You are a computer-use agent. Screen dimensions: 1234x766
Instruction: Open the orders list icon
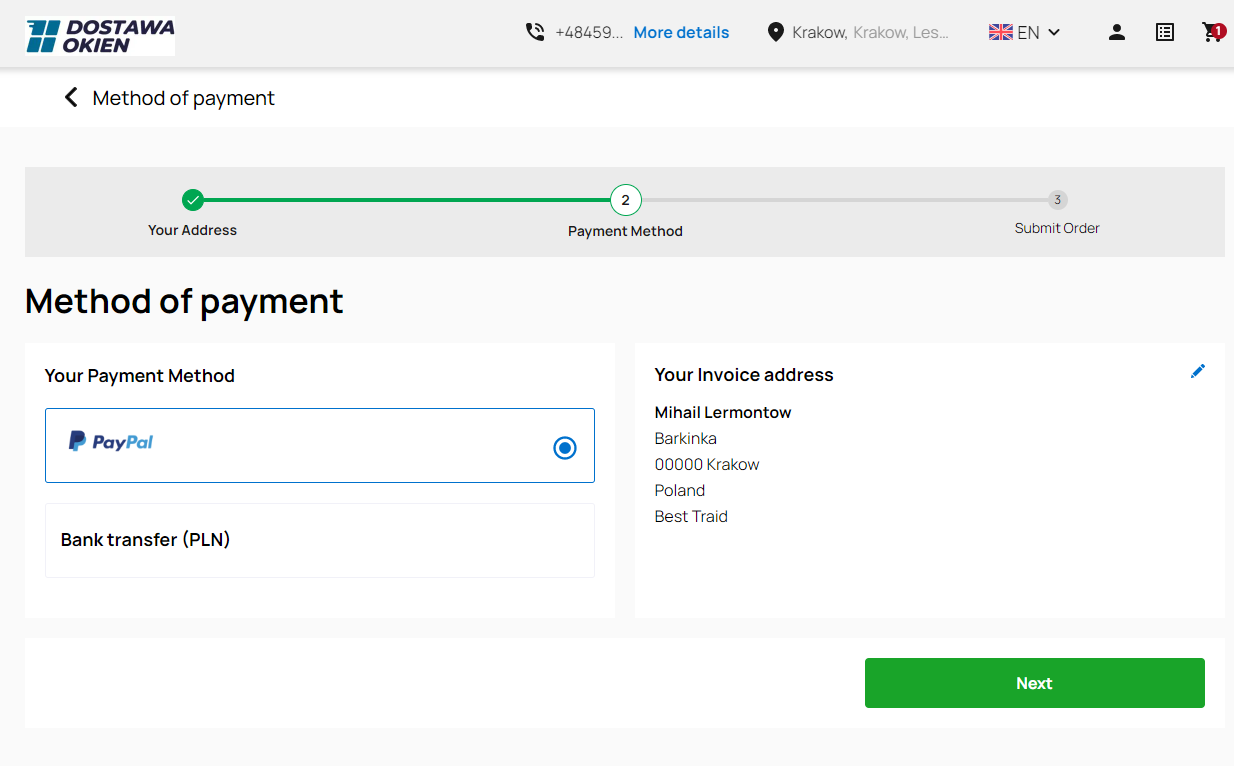(1164, 32)
